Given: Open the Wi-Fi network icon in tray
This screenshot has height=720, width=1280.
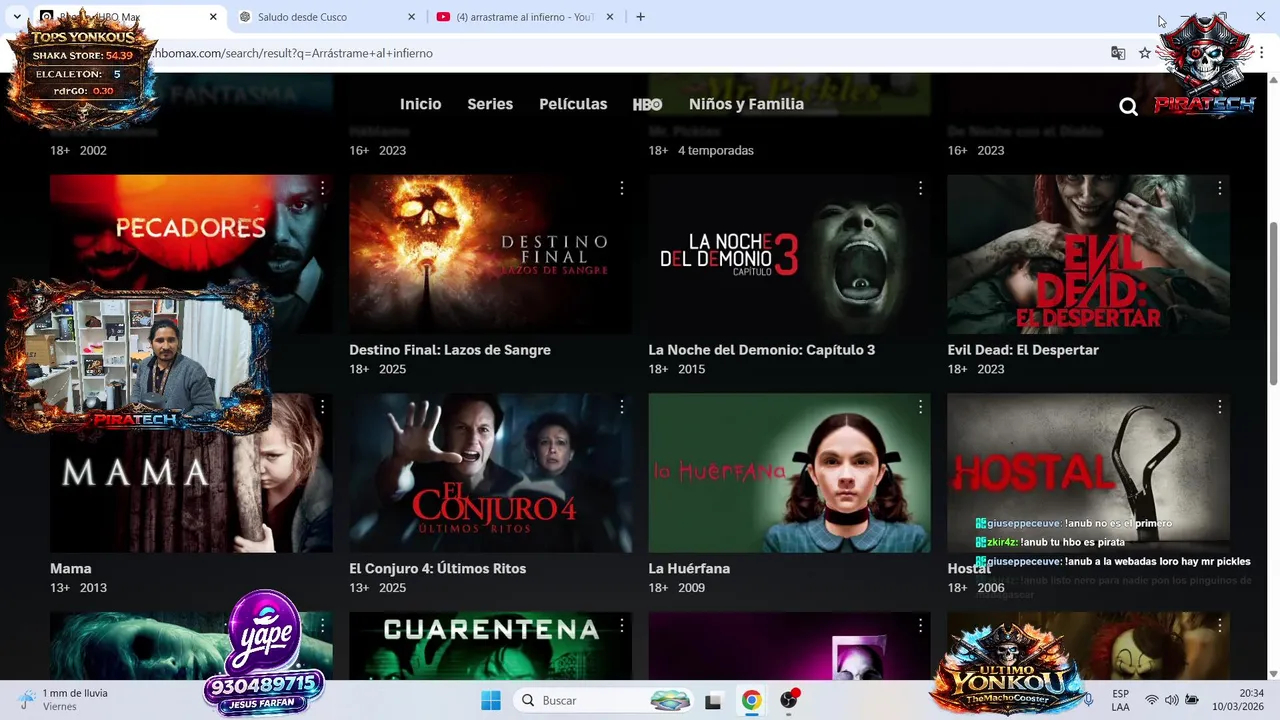Looking at the screenshot, I should (x=1152, y=700).
